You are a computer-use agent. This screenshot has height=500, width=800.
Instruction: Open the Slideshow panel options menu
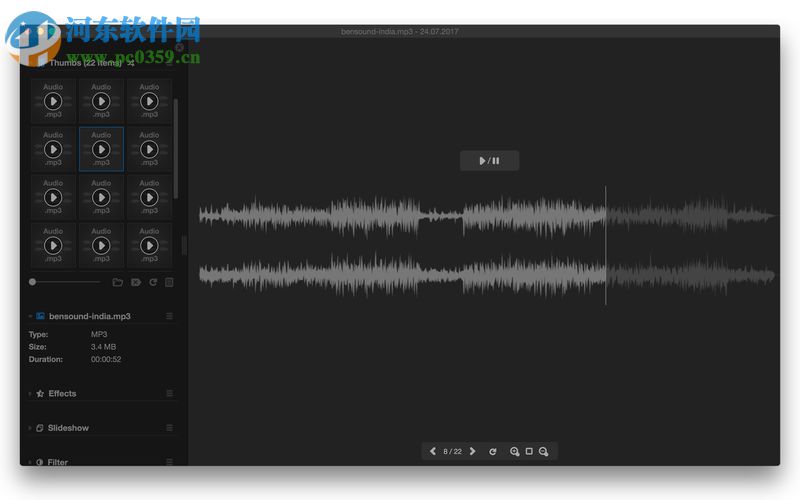pyautogui.click(x=169, y=428)
